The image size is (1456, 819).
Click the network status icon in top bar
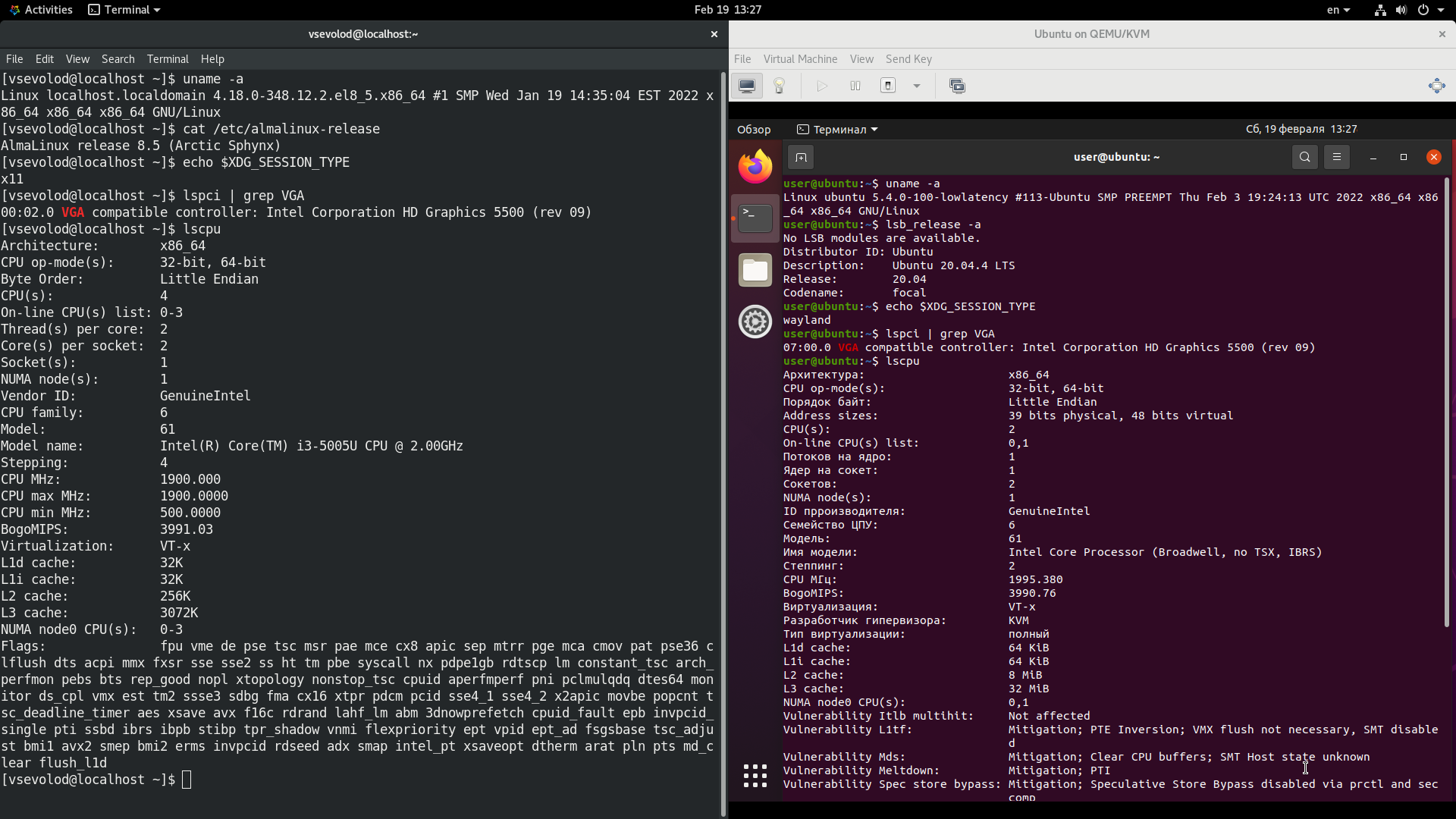click(x=1380, y=10)
